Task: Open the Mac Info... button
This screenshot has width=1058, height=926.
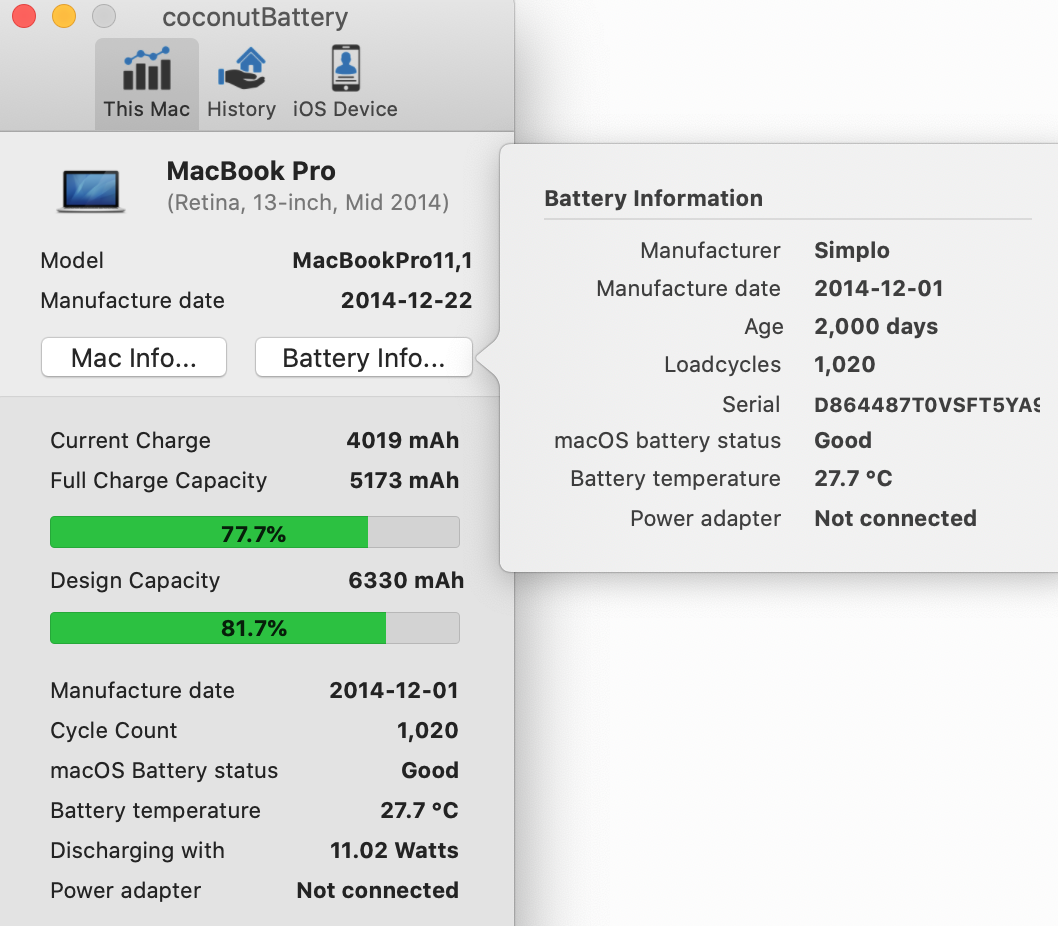Action: (134, 357)
